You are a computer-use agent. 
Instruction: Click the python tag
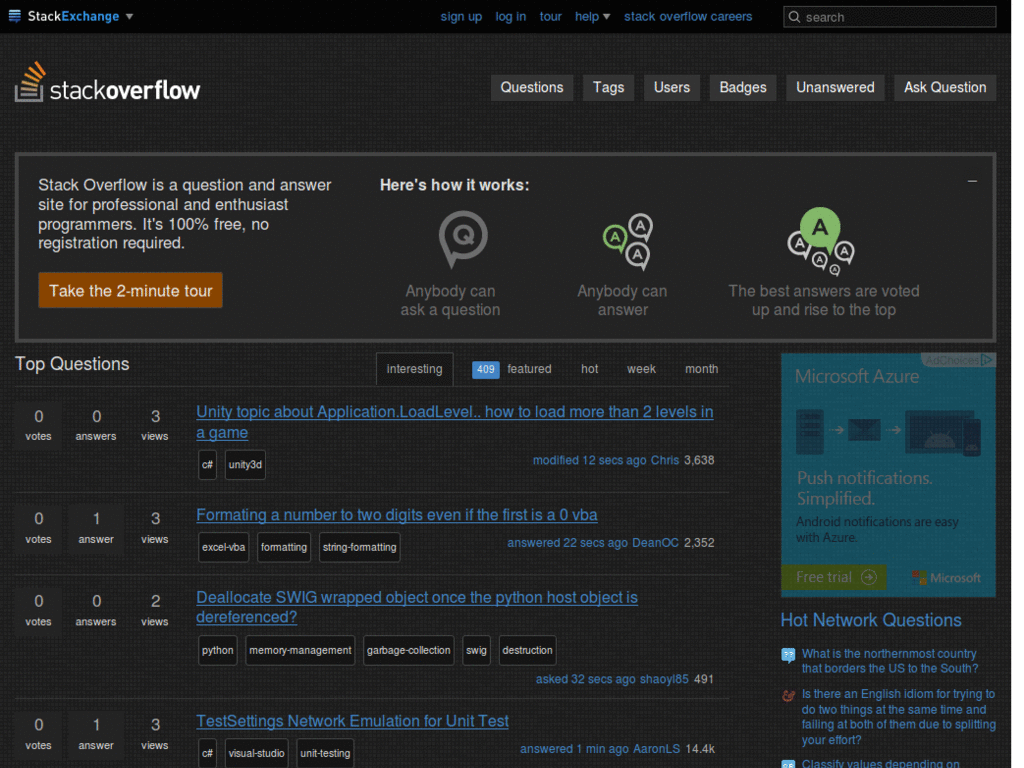pyautogui.click(x=217, y=650)
